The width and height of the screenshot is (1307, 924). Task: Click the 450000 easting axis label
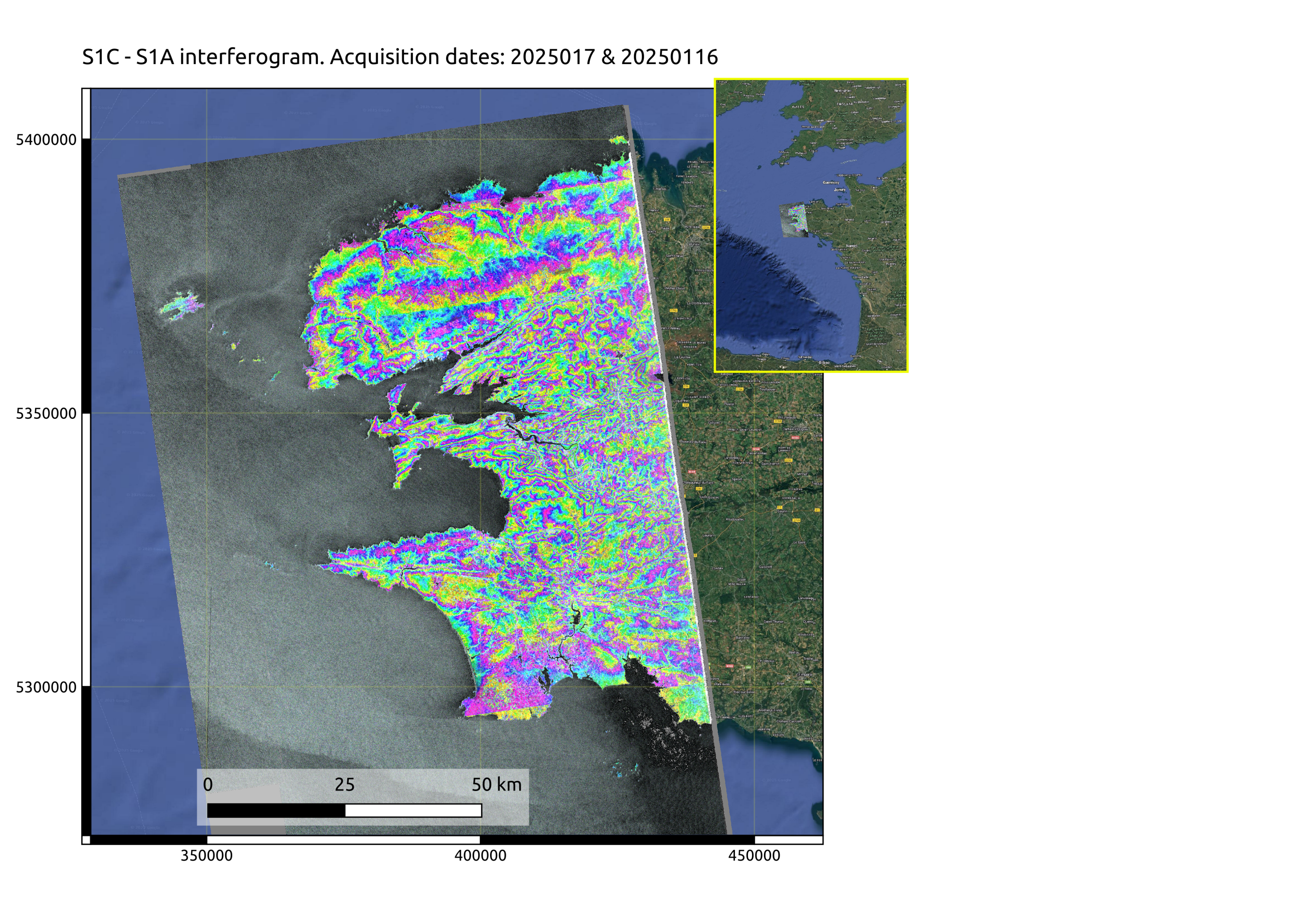pos(754,856)
